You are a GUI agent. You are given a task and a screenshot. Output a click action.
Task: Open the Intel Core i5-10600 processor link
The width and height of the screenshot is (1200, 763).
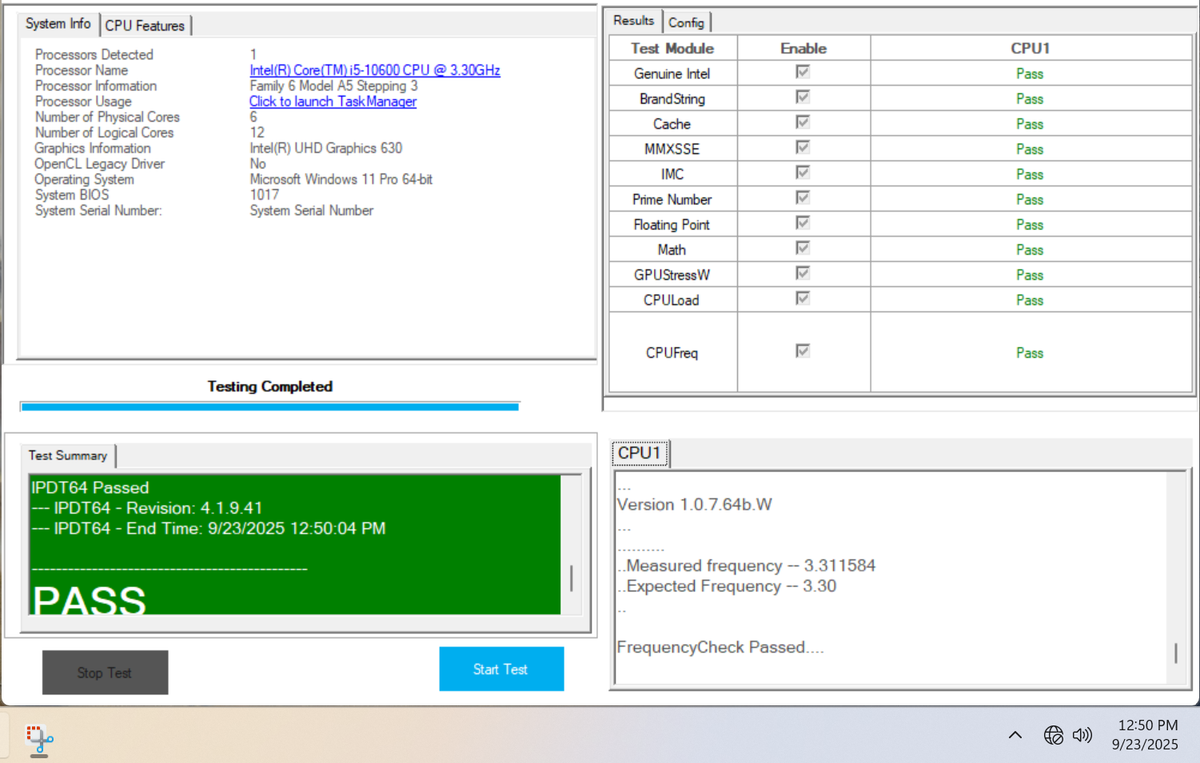(374, 70)
